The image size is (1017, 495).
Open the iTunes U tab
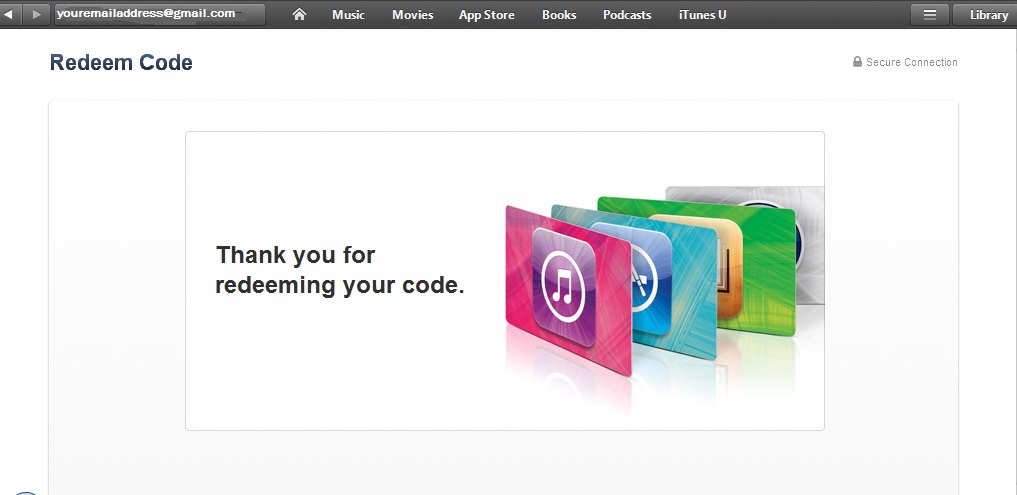tap(702, 14)
